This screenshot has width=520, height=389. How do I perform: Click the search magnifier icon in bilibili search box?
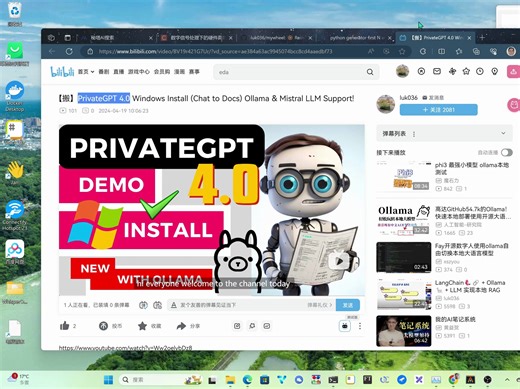tap(370, 72)
